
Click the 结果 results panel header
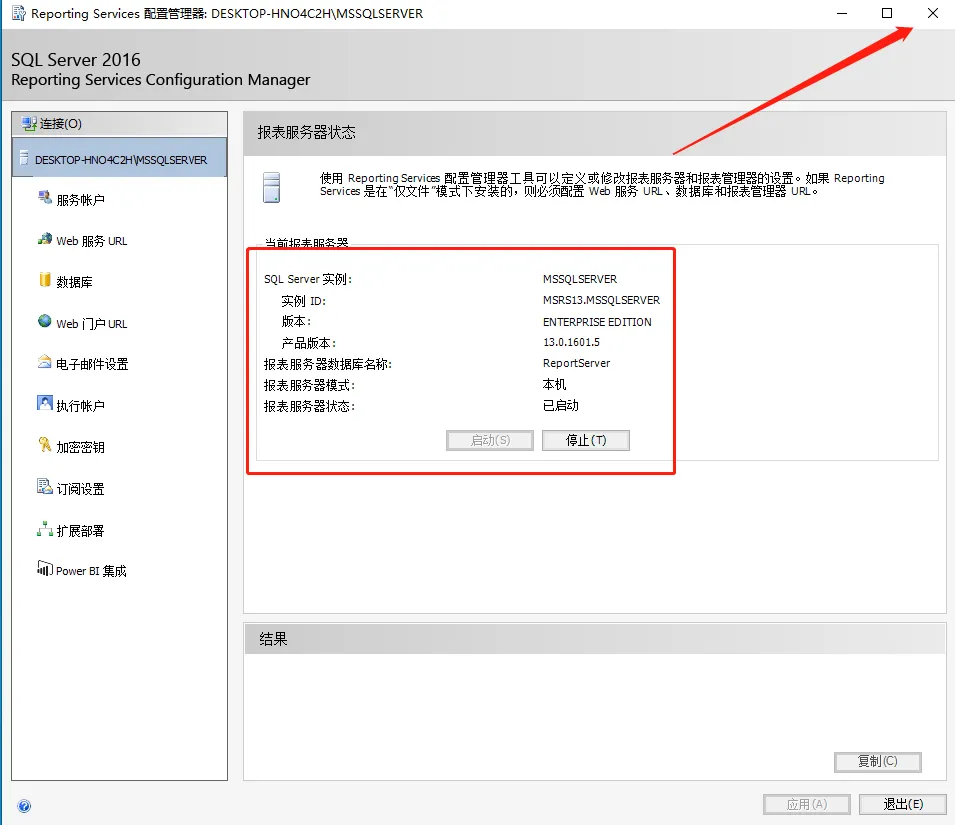coord(594,639)
